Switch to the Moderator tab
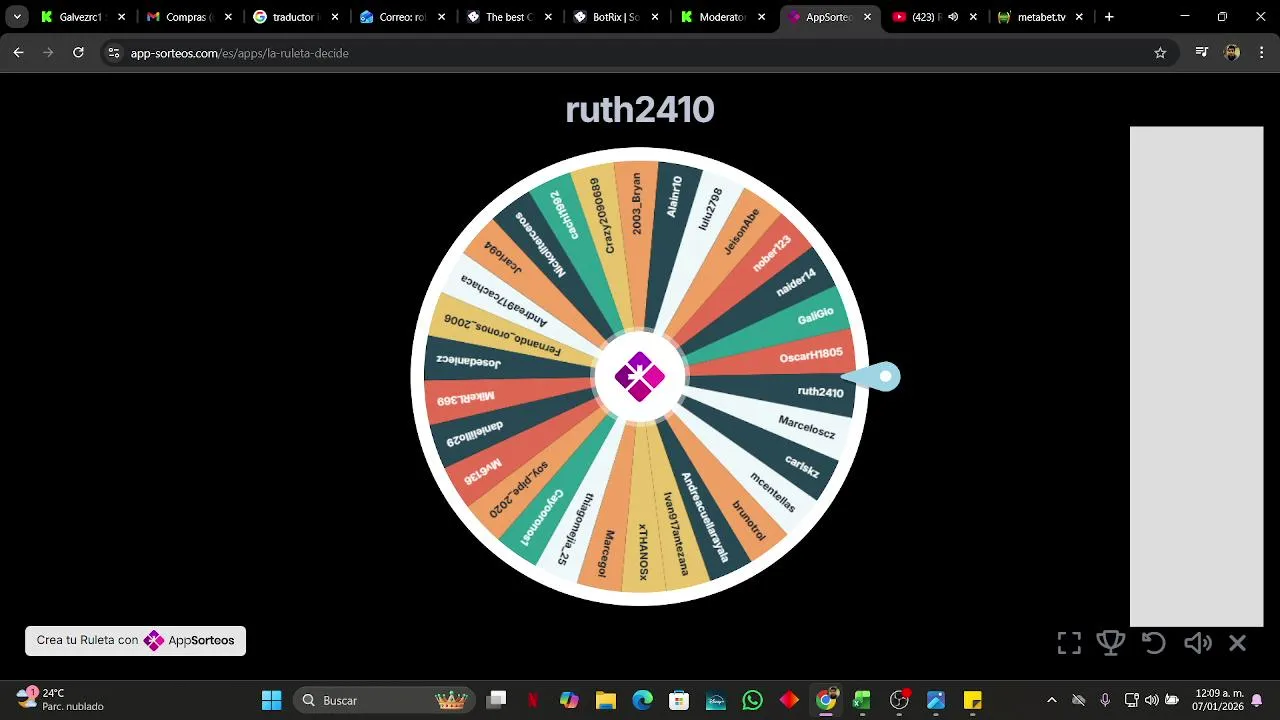Image resolution: width=1280 pixels, height=720 pixels. point(723,17)
